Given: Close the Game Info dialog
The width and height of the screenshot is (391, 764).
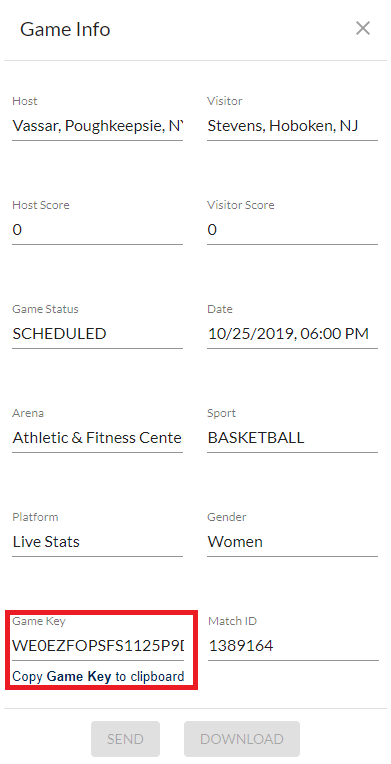Looking at the screenshot, I should coord(363,29).
